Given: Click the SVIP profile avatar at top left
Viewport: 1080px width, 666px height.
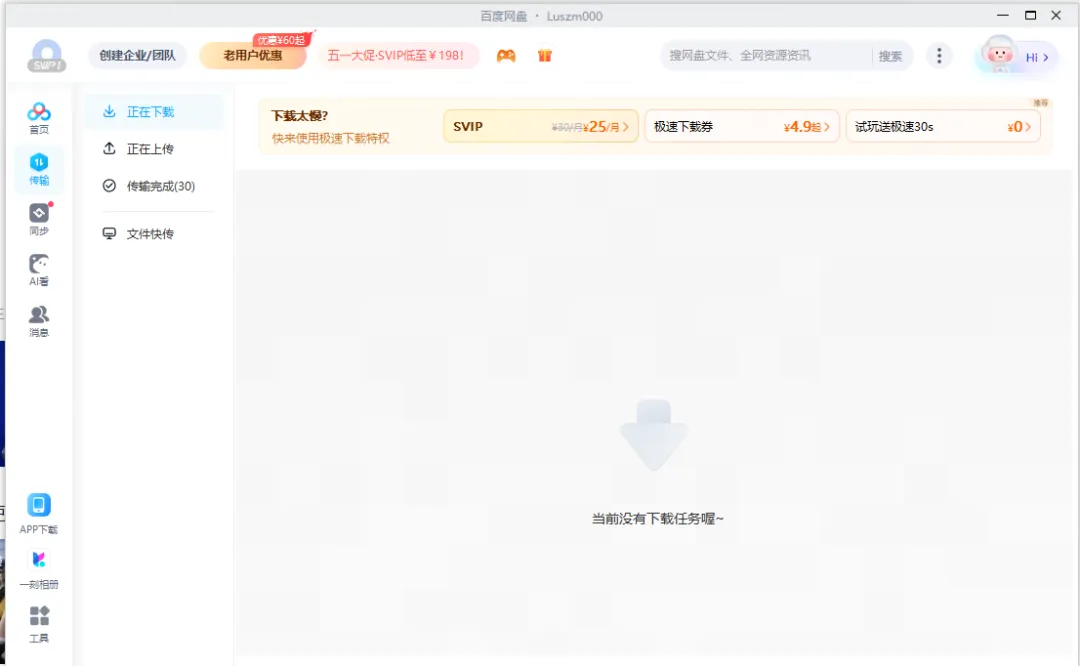Looking at the screenshot, I should [x=47, y=56].
